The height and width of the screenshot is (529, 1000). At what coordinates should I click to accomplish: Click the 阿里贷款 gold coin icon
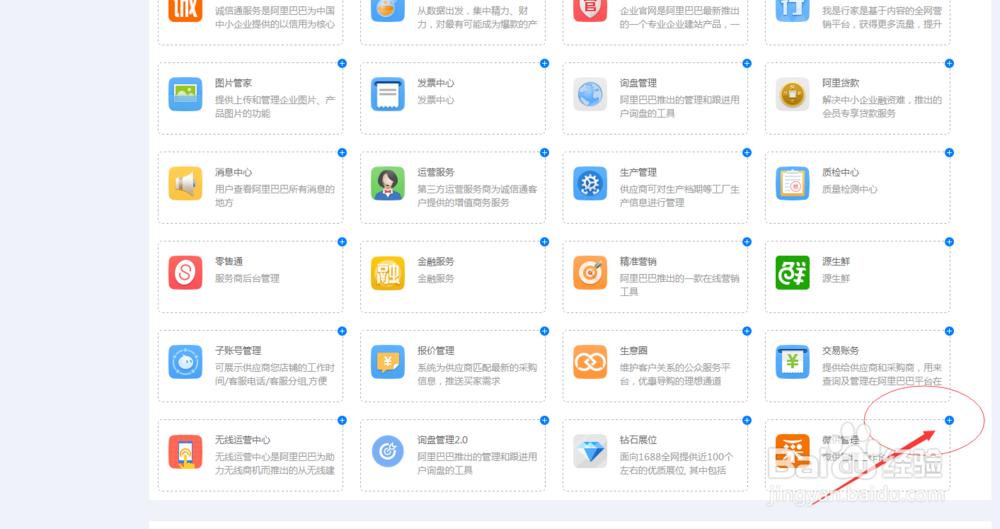pos(792,94)
